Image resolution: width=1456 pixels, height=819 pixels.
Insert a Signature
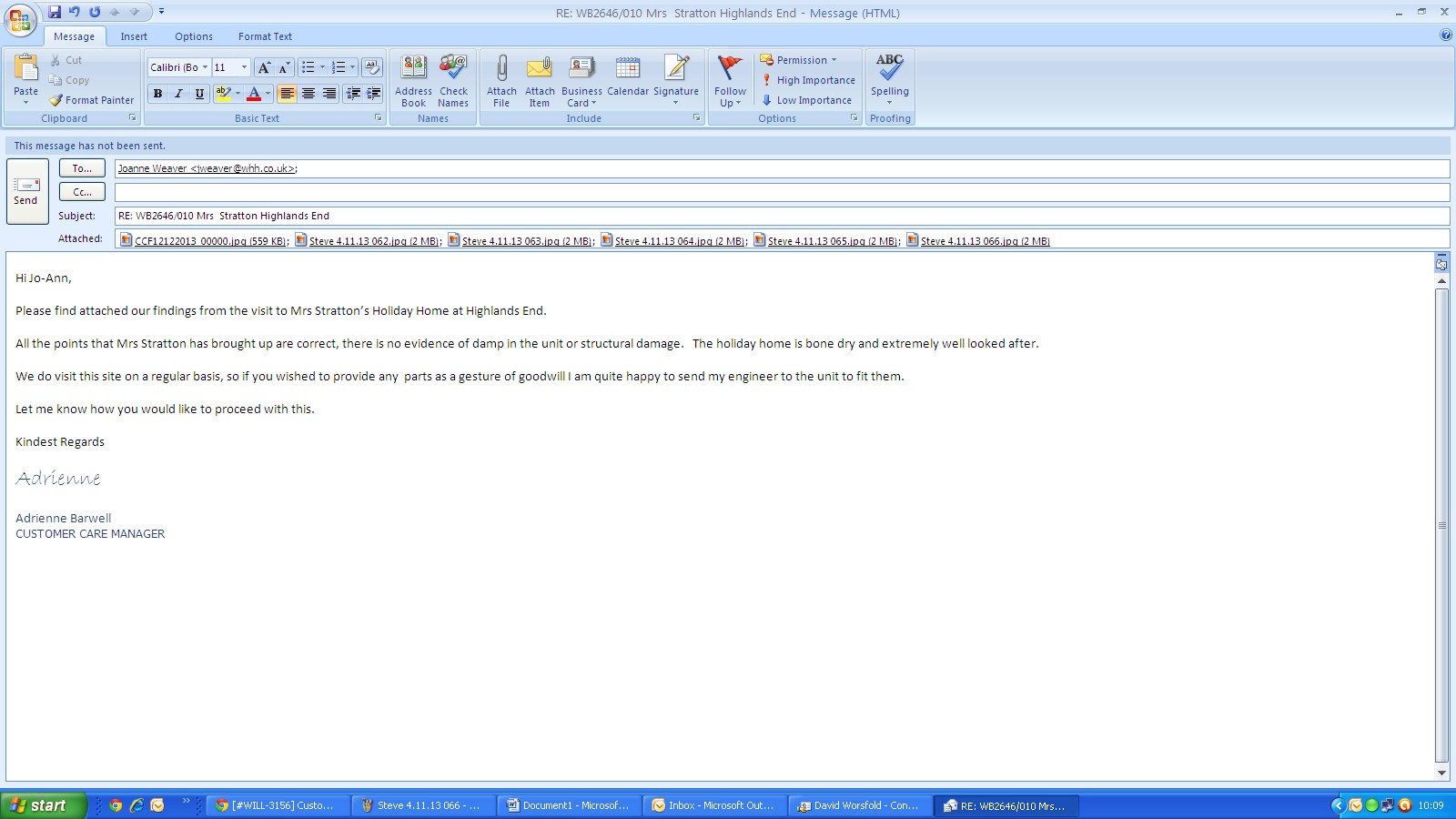click(676, 81)
